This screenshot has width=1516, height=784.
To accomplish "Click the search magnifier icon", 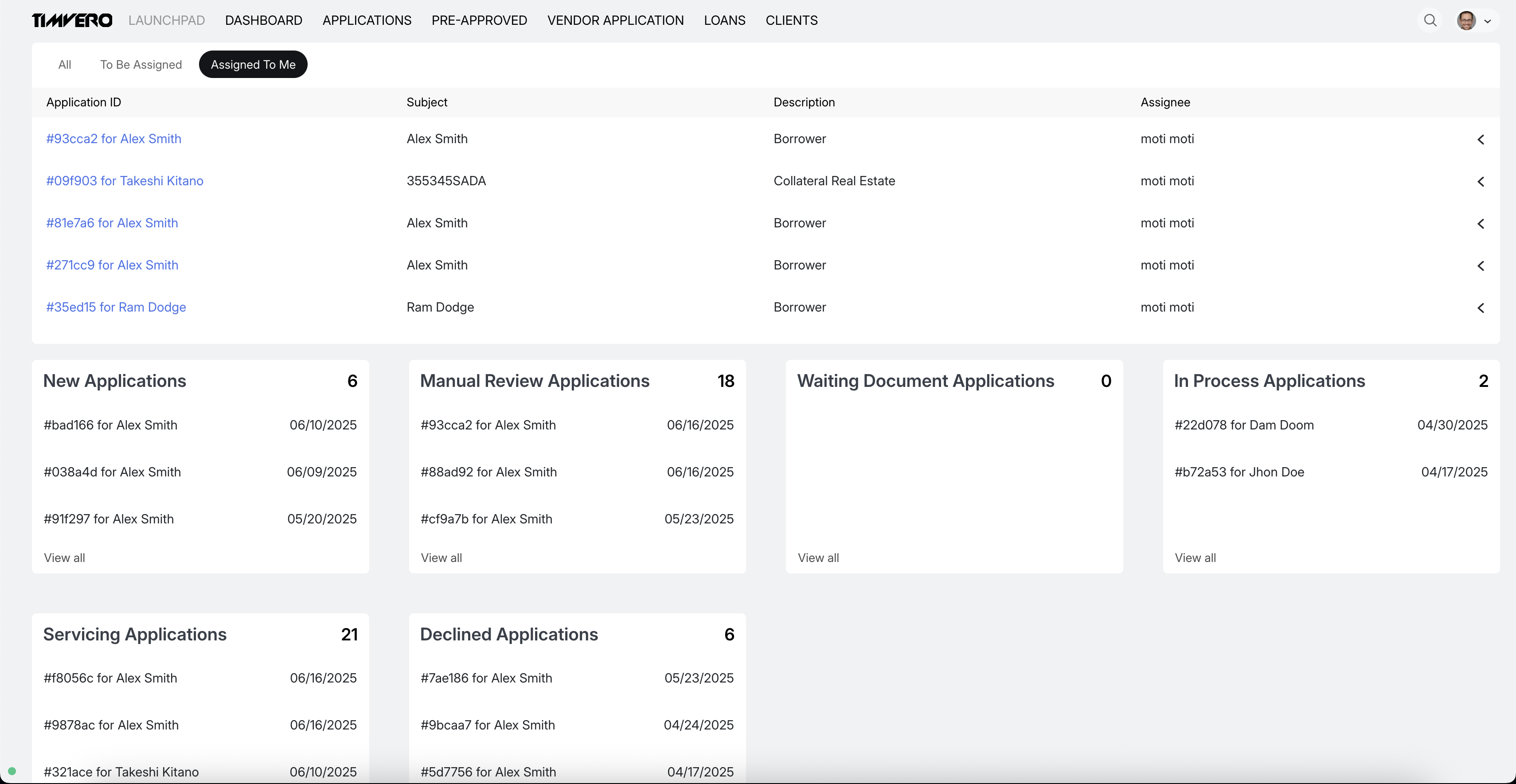I will (x=1430, y=20).
